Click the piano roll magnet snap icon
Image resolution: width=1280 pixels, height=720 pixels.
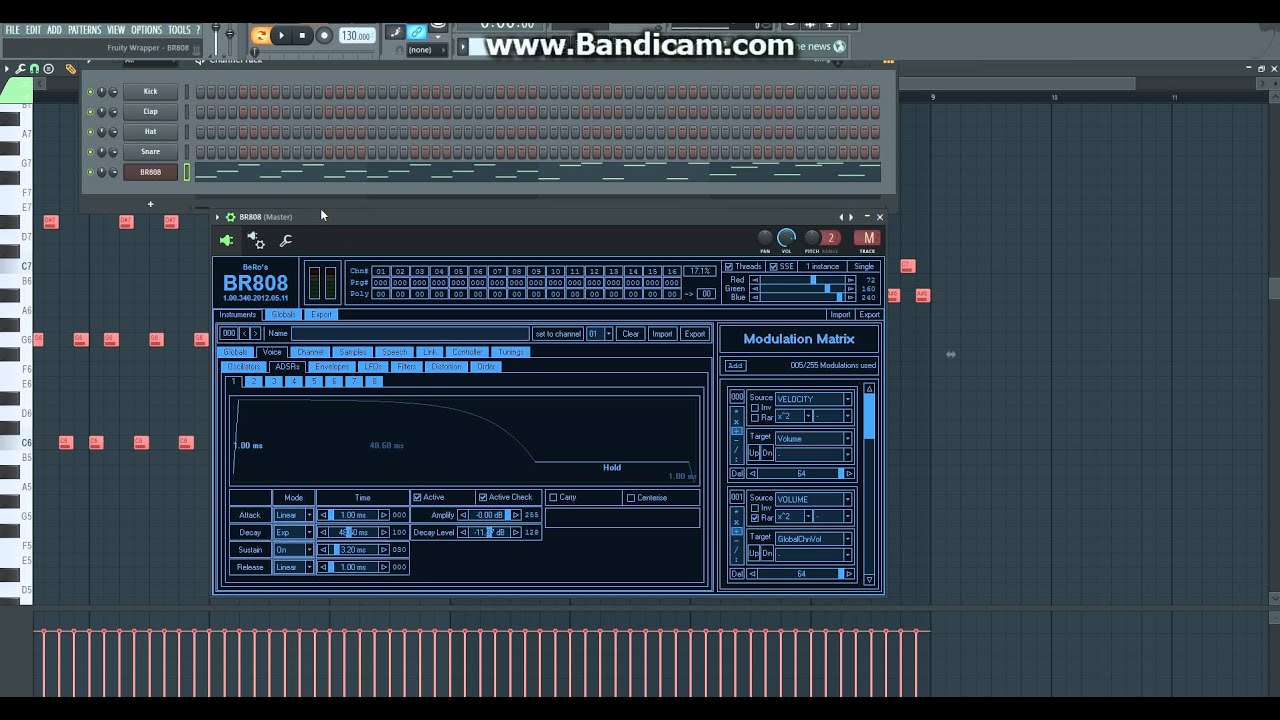34,69
